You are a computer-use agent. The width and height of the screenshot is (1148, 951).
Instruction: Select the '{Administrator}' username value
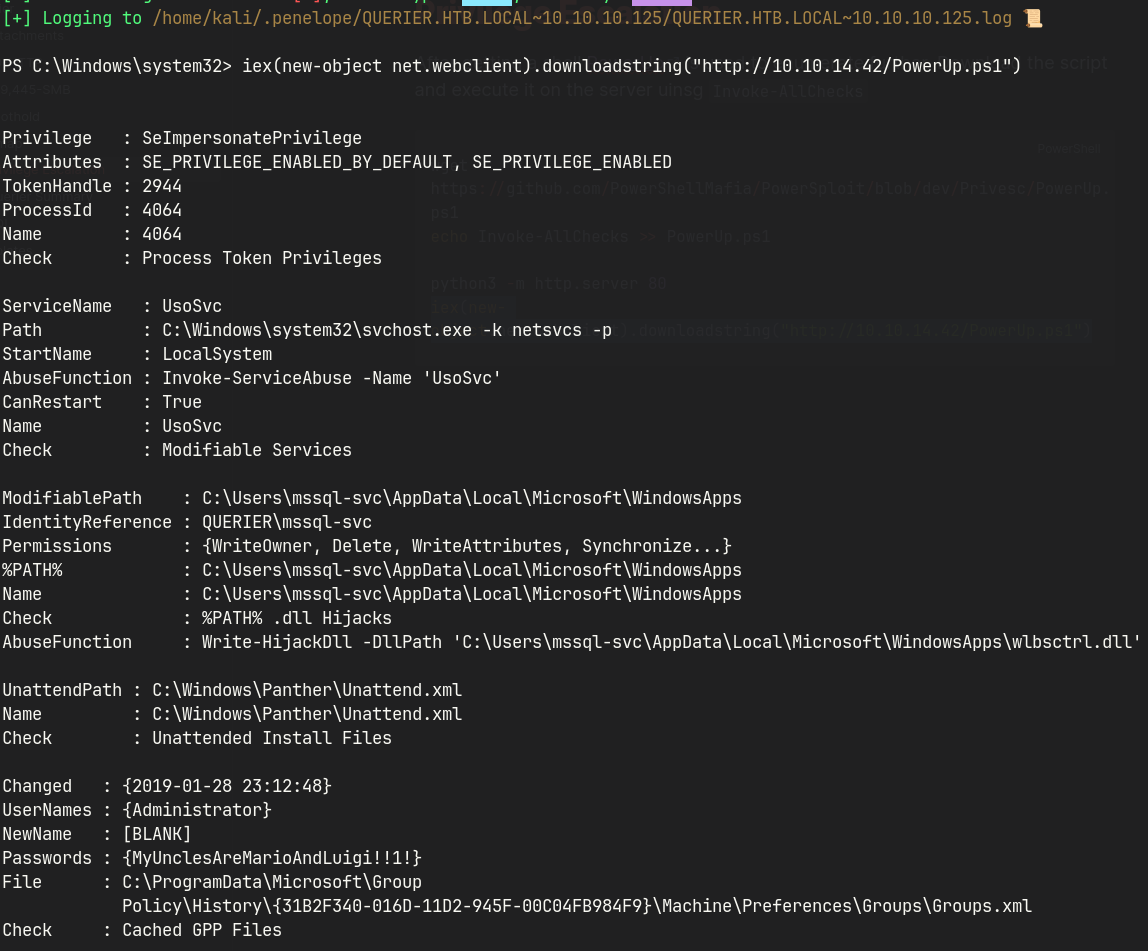pyautogui.click(x=197, y=810)
